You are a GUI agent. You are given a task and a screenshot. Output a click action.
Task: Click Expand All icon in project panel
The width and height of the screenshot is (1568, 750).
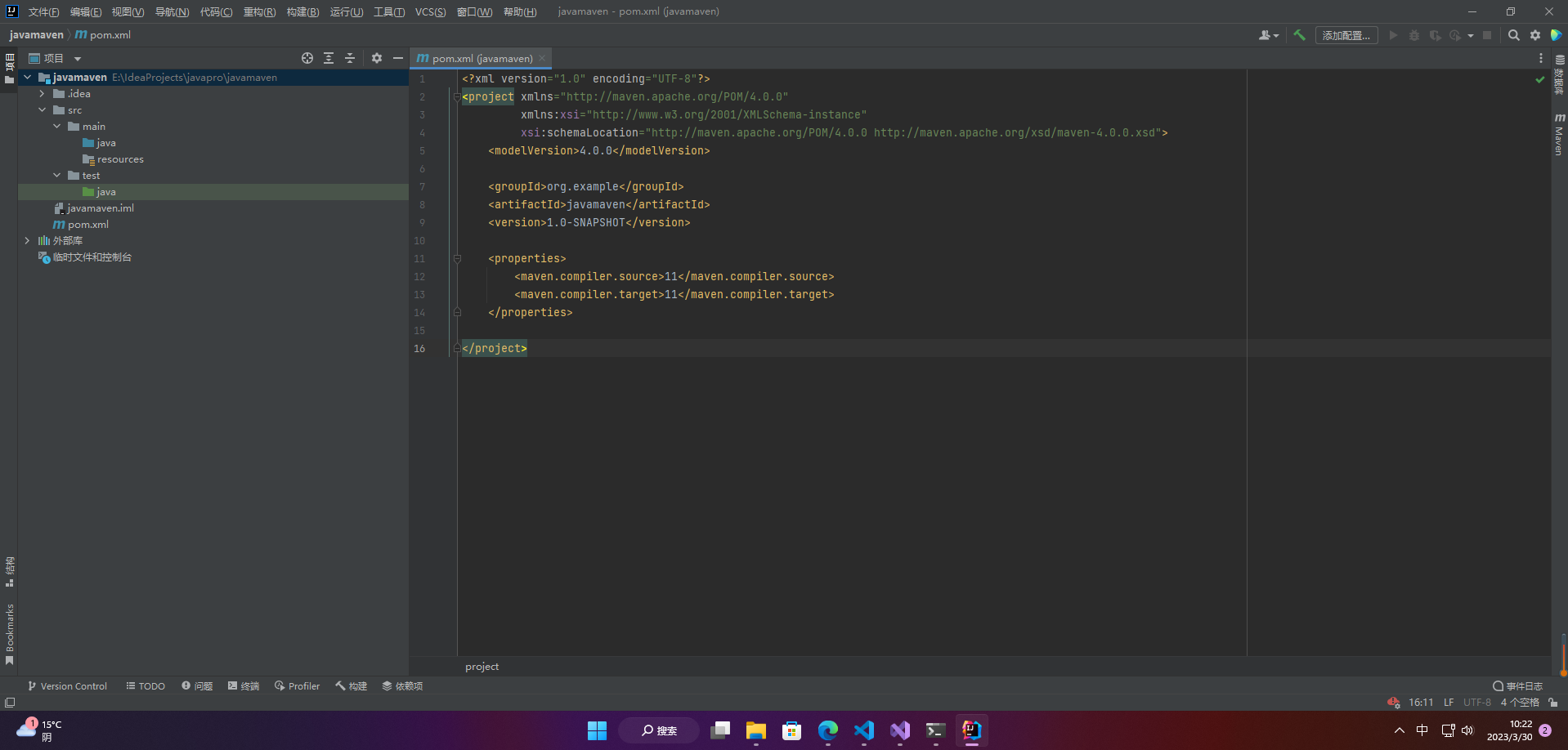329,58
